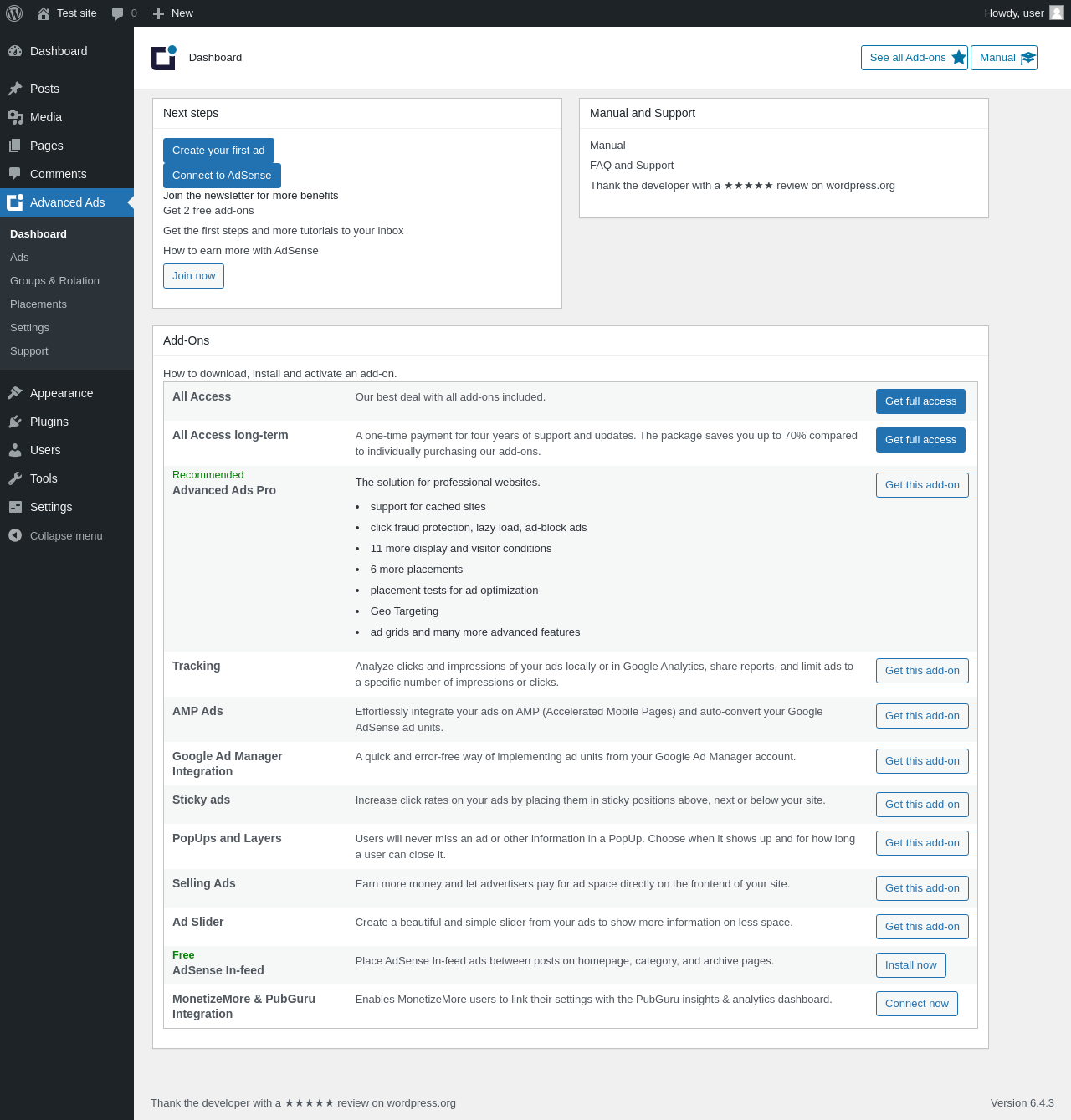
Task: Open the Media menu
Action: pos(67,117)
